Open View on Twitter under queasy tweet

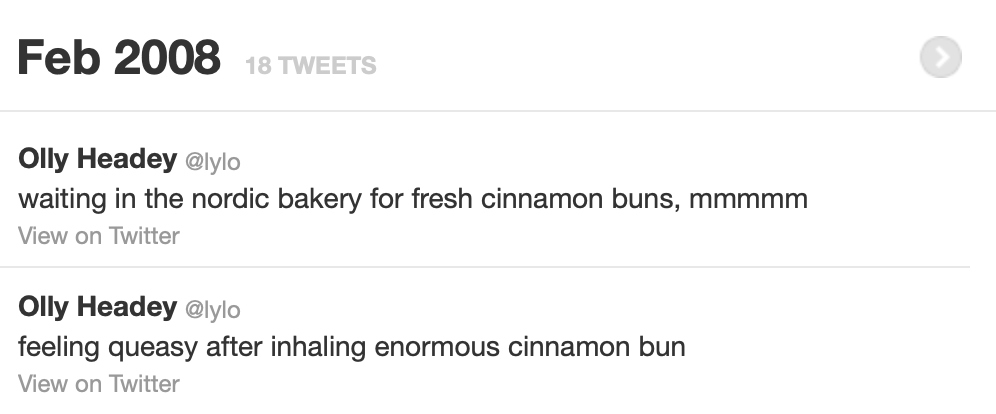[x=99, y=384]
